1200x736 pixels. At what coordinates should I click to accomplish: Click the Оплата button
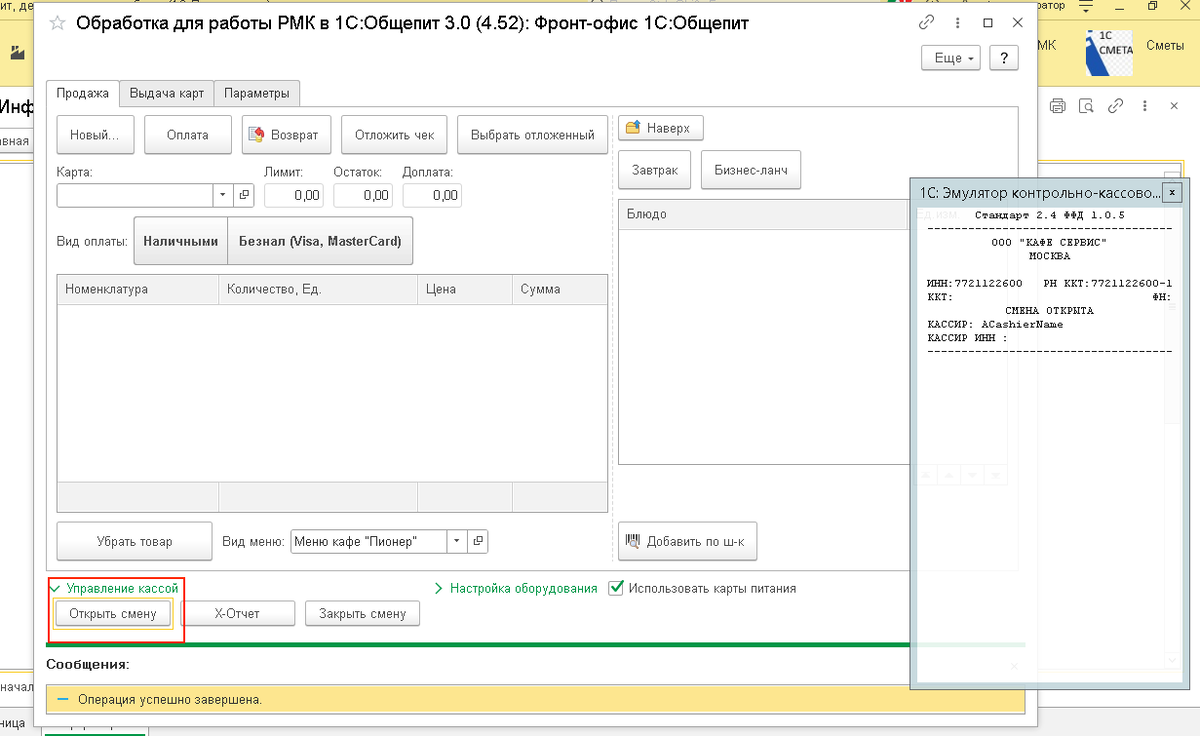point(188,135)
